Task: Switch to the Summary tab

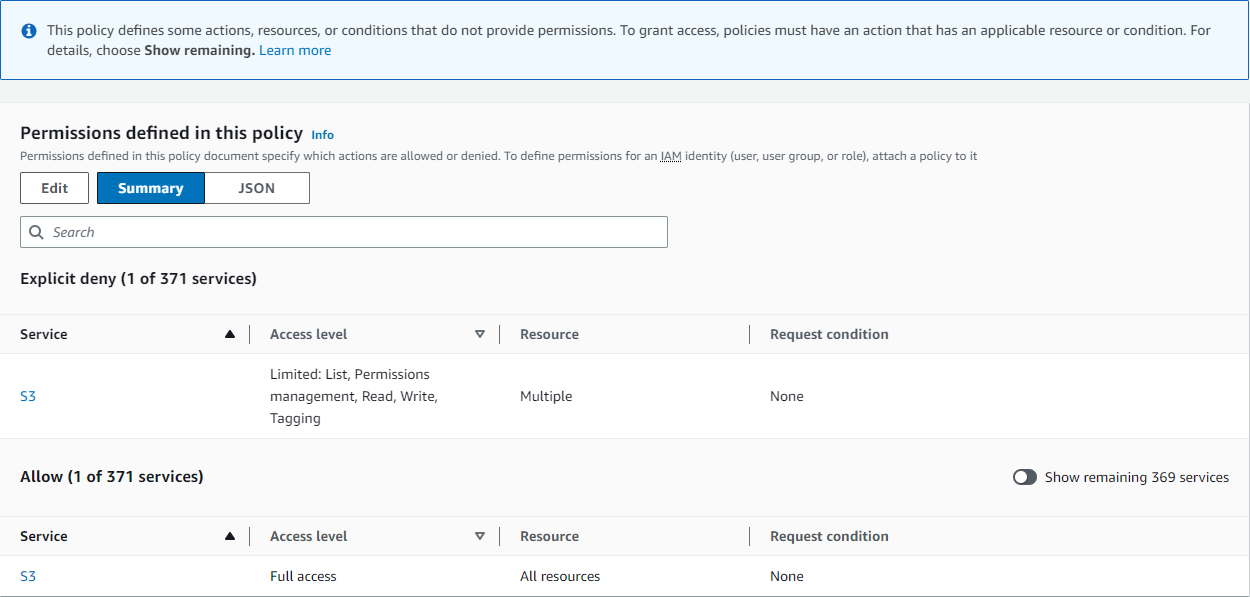Action: point(150,187)
